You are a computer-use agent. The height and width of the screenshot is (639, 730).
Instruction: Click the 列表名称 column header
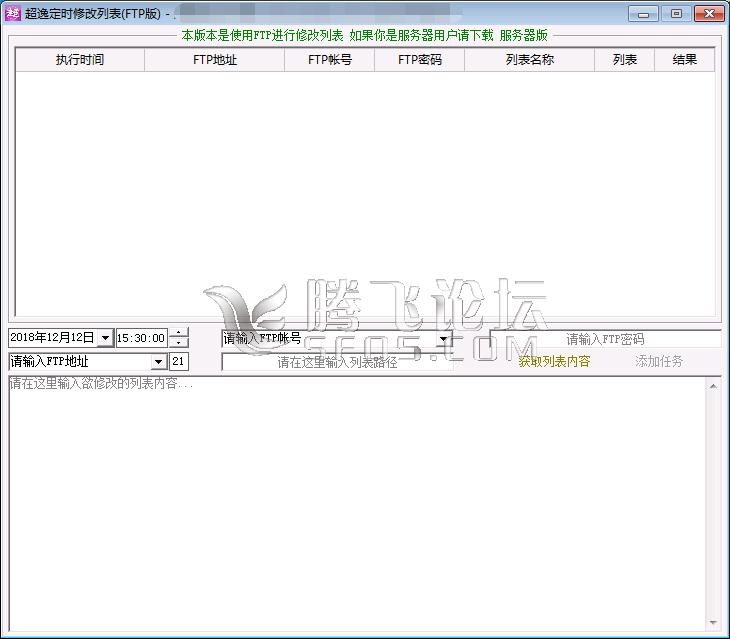(x=529, y=60)
